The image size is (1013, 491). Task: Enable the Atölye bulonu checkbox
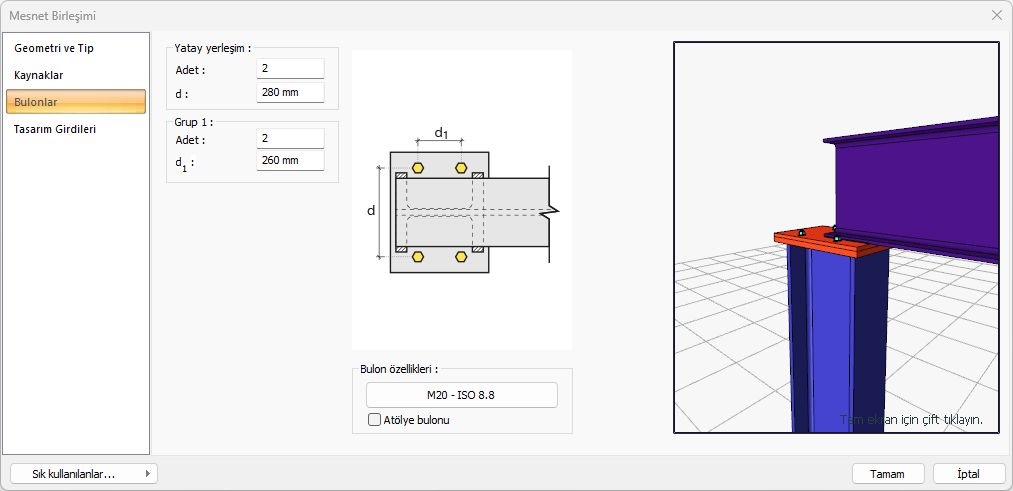coord(376,420)
